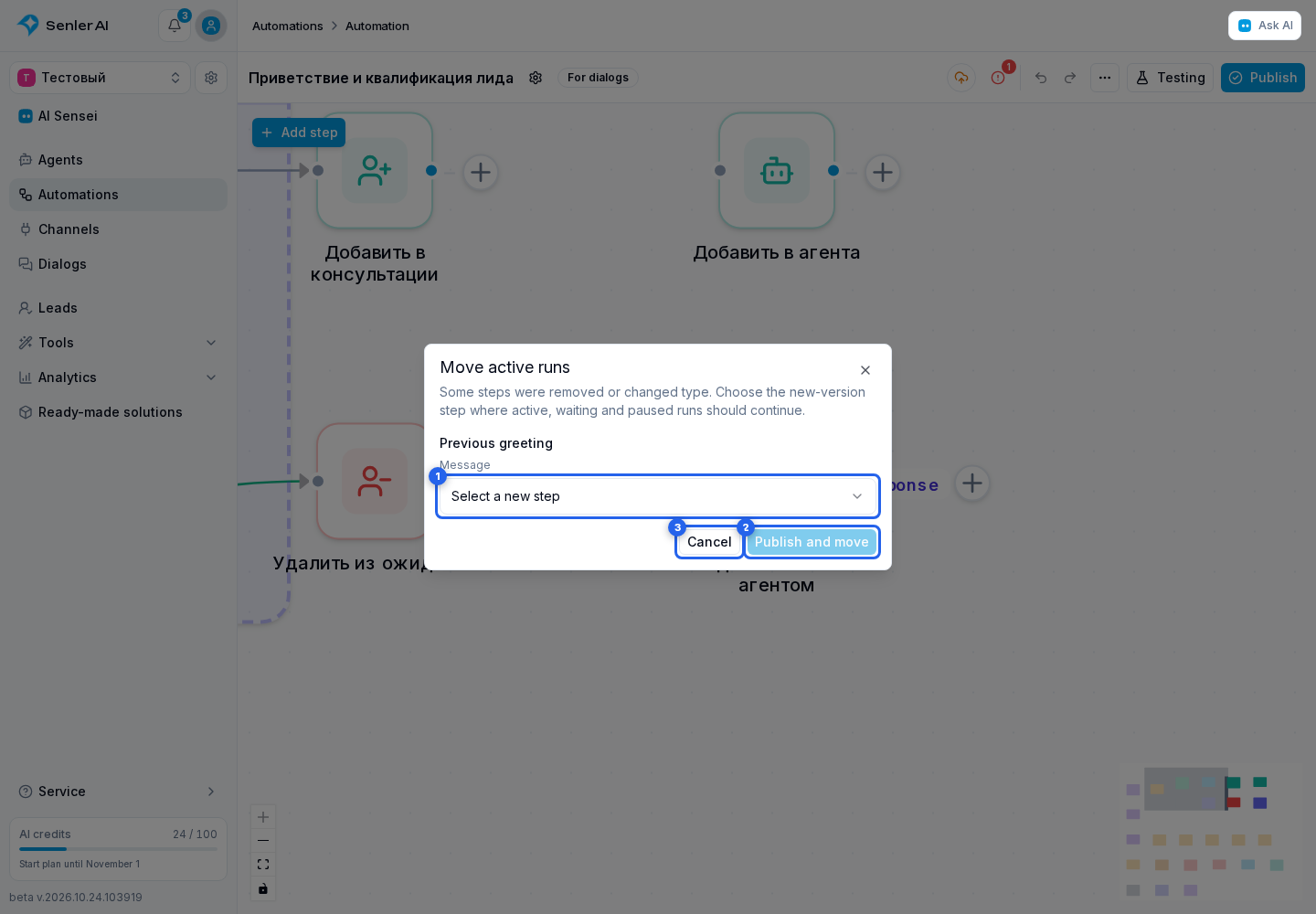Open workspace settings gear next to Тестовый
The height and width of the screenshot is (914, 1316).
pyautogui.click(x=211, y=78)
